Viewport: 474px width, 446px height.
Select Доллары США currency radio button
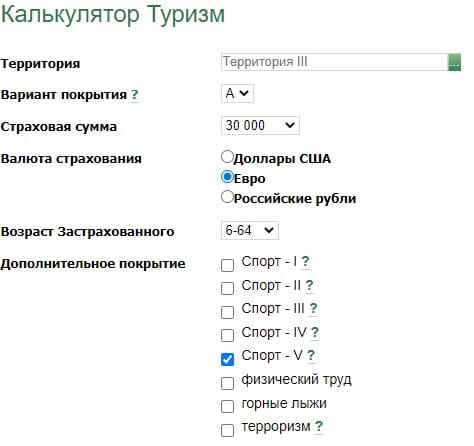[x=227, y=157]
